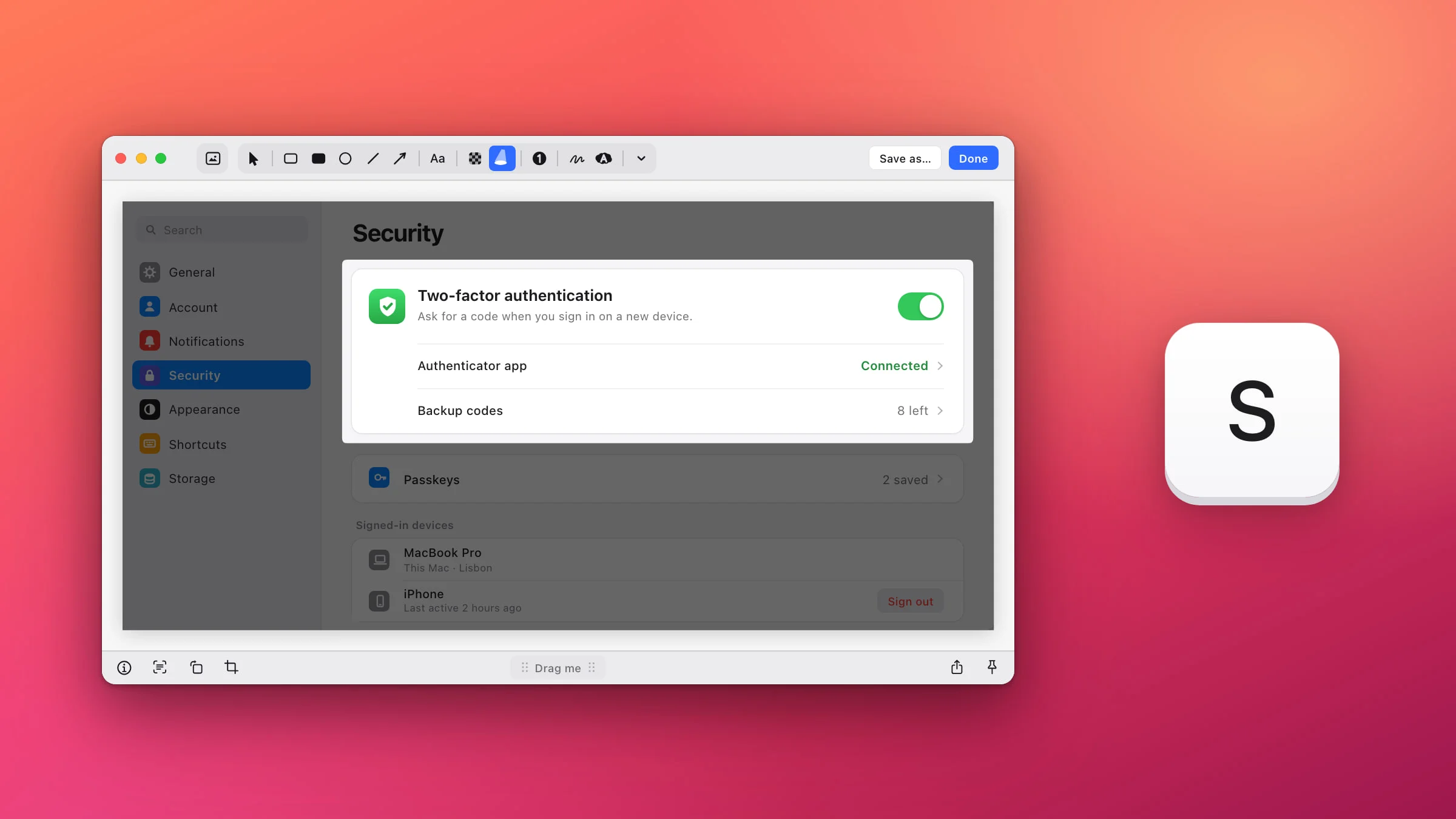Click the Drag me handle
Image resolution: width=1456 pixels, height=819 pixels.
click(558, 668)
